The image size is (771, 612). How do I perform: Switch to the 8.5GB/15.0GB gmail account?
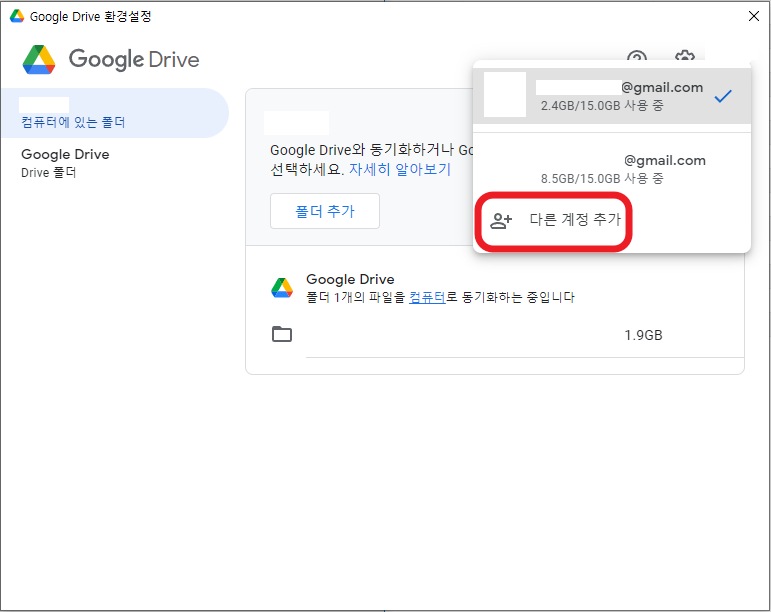tap(612, 169)
